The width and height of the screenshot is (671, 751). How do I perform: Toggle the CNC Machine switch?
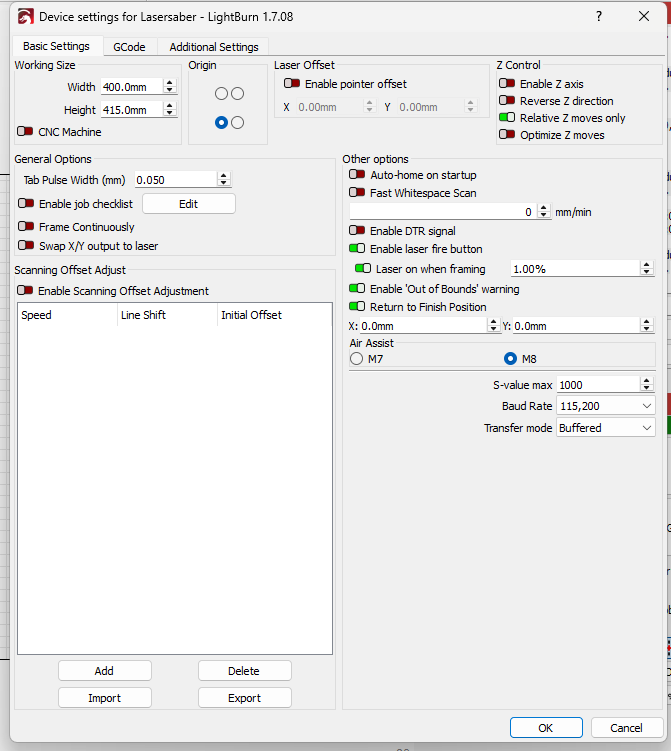click(x=25, y=132)
